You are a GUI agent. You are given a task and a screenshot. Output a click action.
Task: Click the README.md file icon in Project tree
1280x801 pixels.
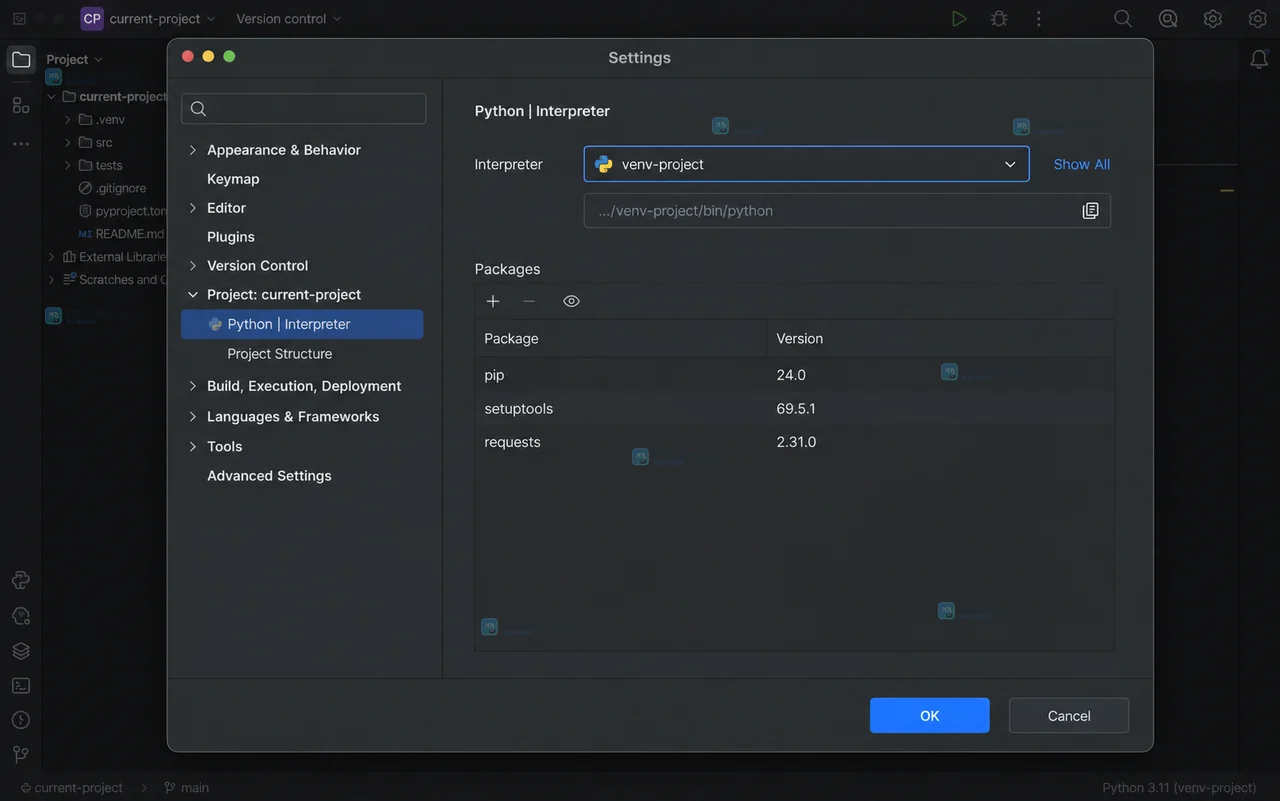[x=85, y=234]
